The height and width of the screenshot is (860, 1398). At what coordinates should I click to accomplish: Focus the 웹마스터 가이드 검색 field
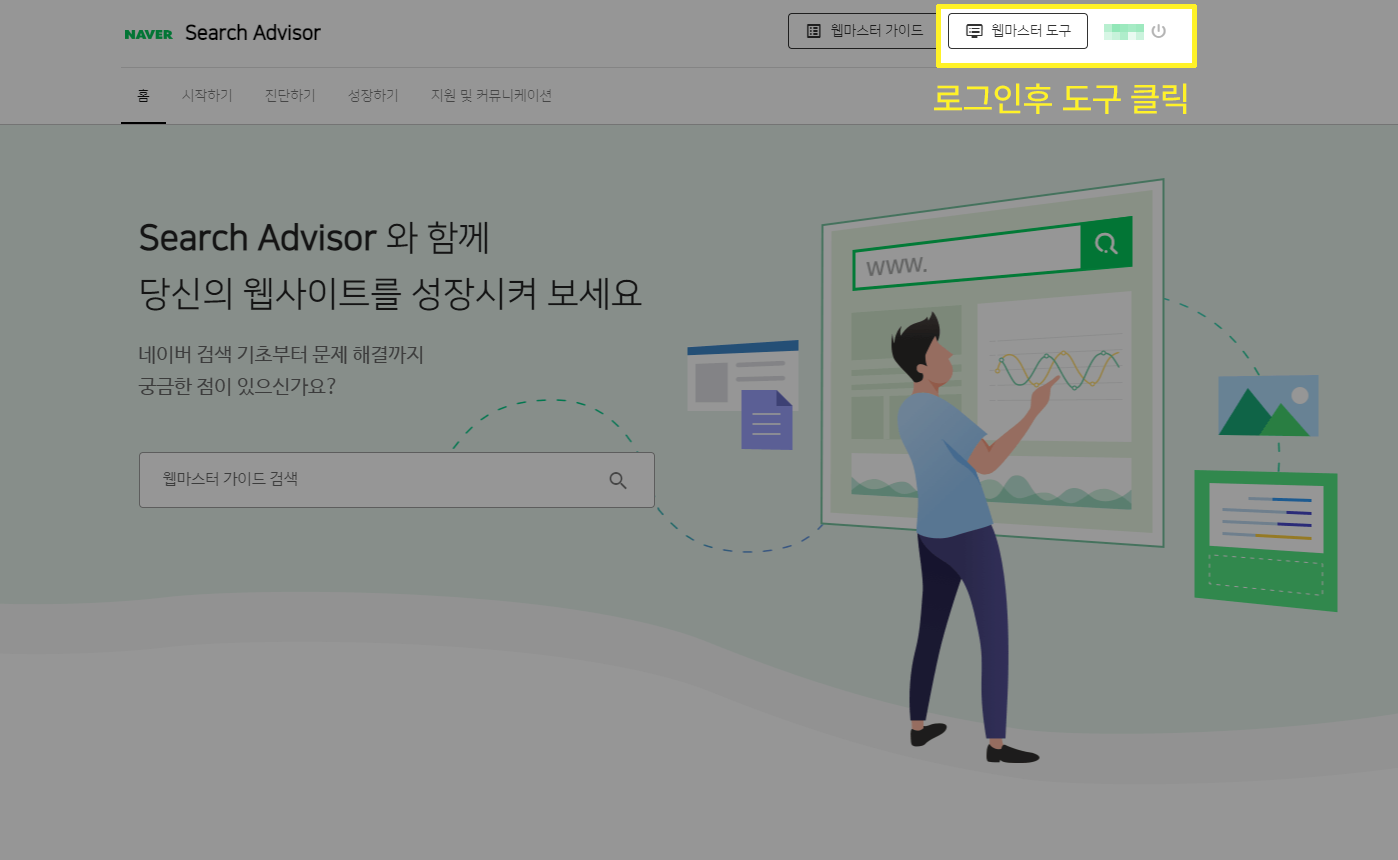tap(397, 480)
